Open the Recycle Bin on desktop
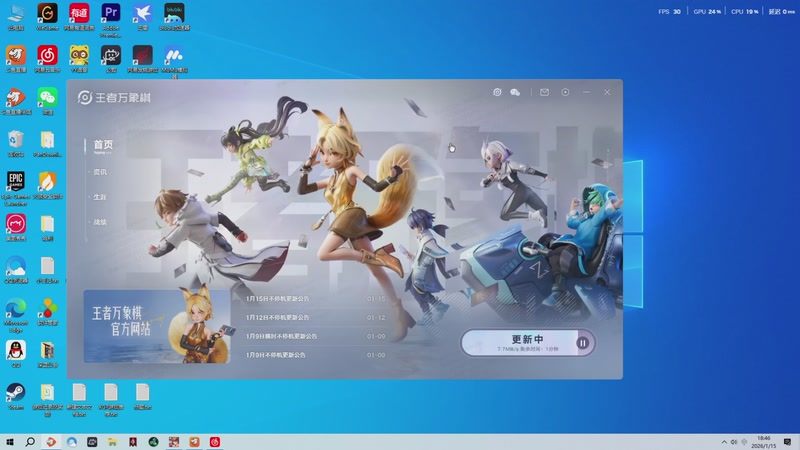 [16, 143]
